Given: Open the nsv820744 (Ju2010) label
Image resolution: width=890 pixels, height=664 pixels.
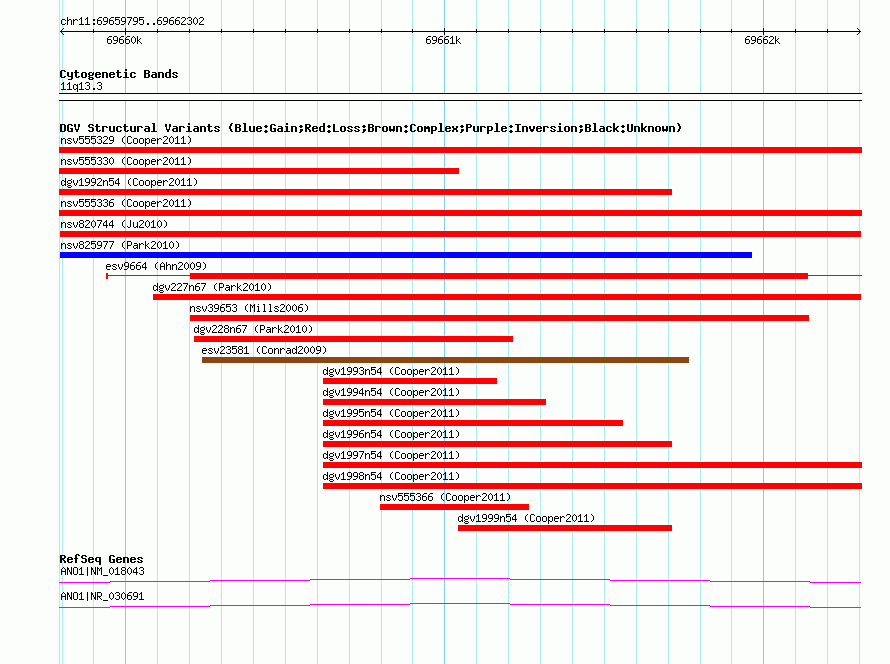Looking at the screenshot, I should point(114,224).
